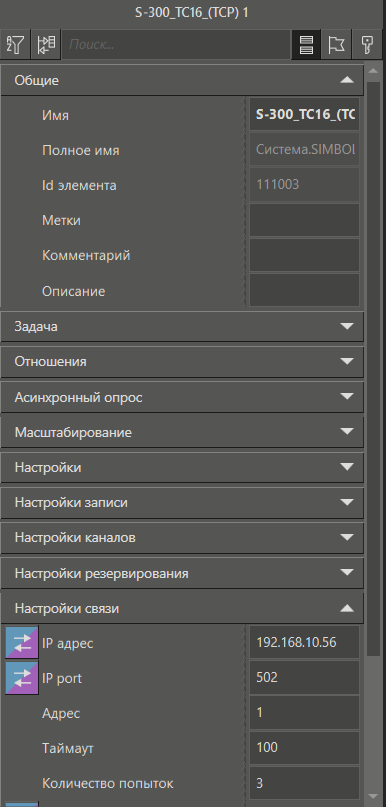Image resolution: width=386 pixels, height=807 pixels.
Task: Switch to the list view mode icon
Action: (306, 45)
